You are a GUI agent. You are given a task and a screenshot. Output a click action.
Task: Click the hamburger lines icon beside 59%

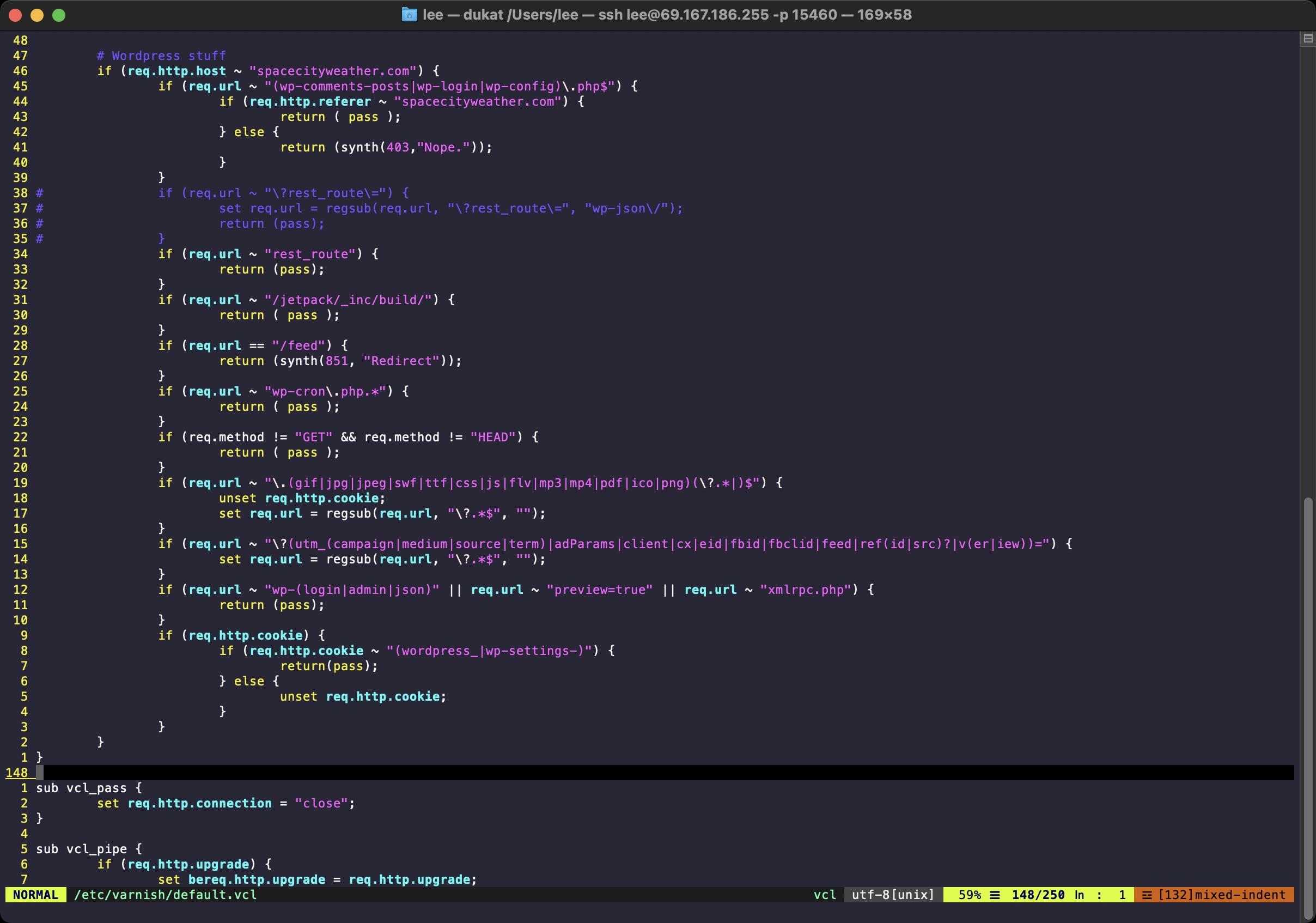(995, 895)
